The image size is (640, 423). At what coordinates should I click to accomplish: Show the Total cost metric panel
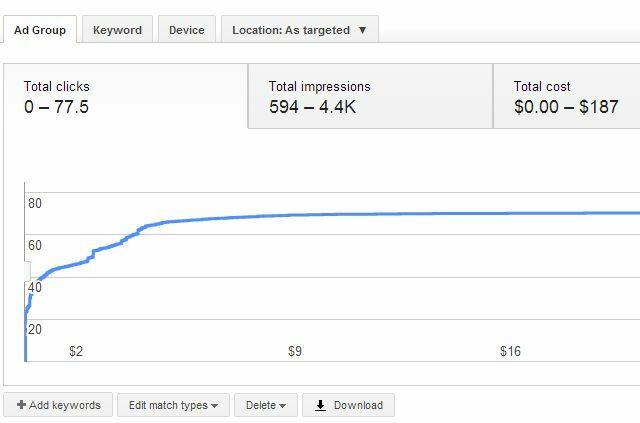click(566, 97)
